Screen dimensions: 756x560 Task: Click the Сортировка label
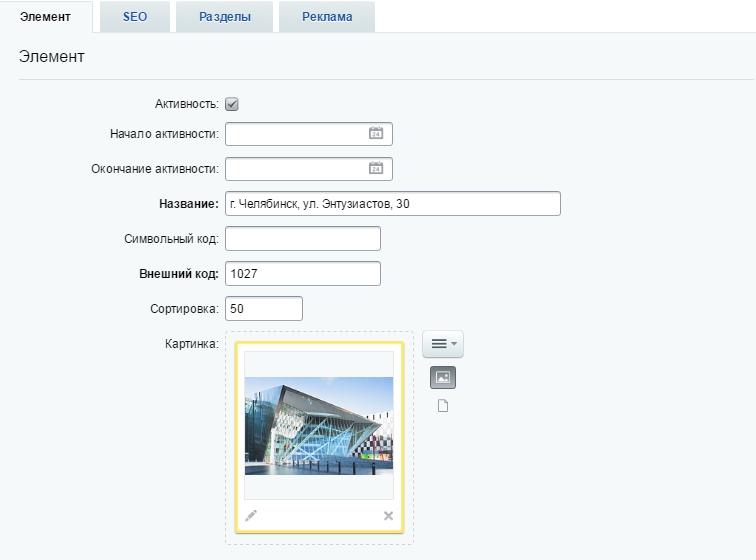[x=184, y=308]
